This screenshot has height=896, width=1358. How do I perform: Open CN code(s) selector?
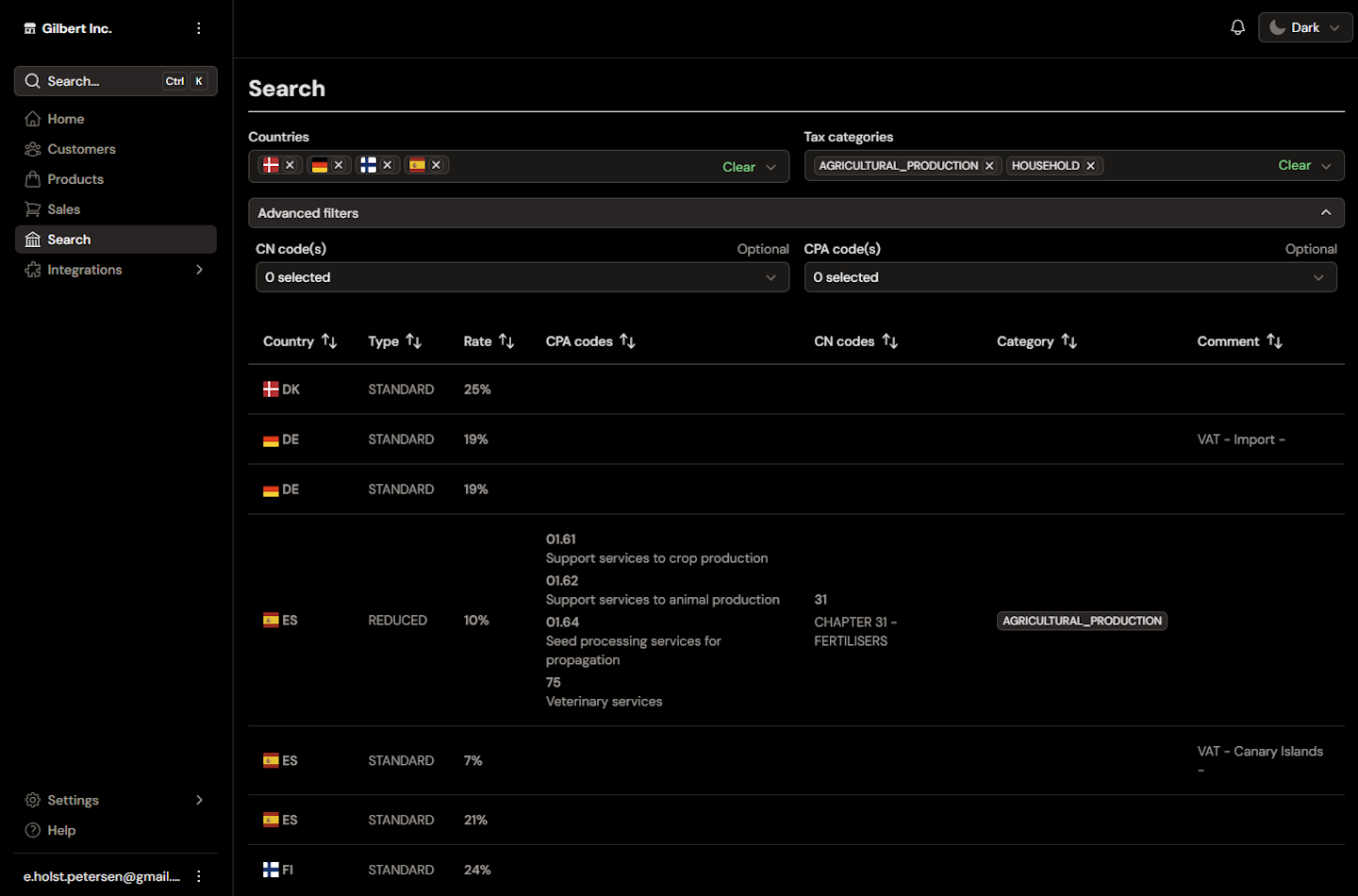522,277
